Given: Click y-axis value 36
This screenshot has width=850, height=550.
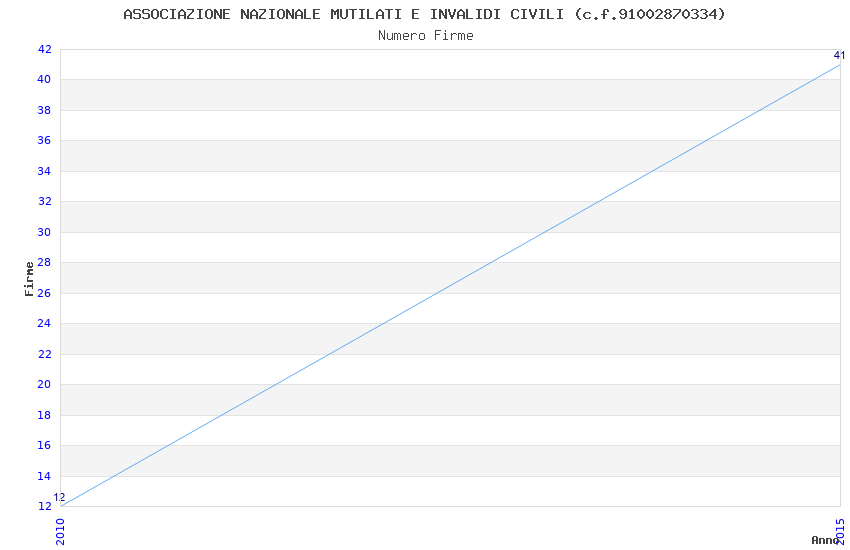Looking at the screenshot, I should pyautogui.click(x=44, y=140).
